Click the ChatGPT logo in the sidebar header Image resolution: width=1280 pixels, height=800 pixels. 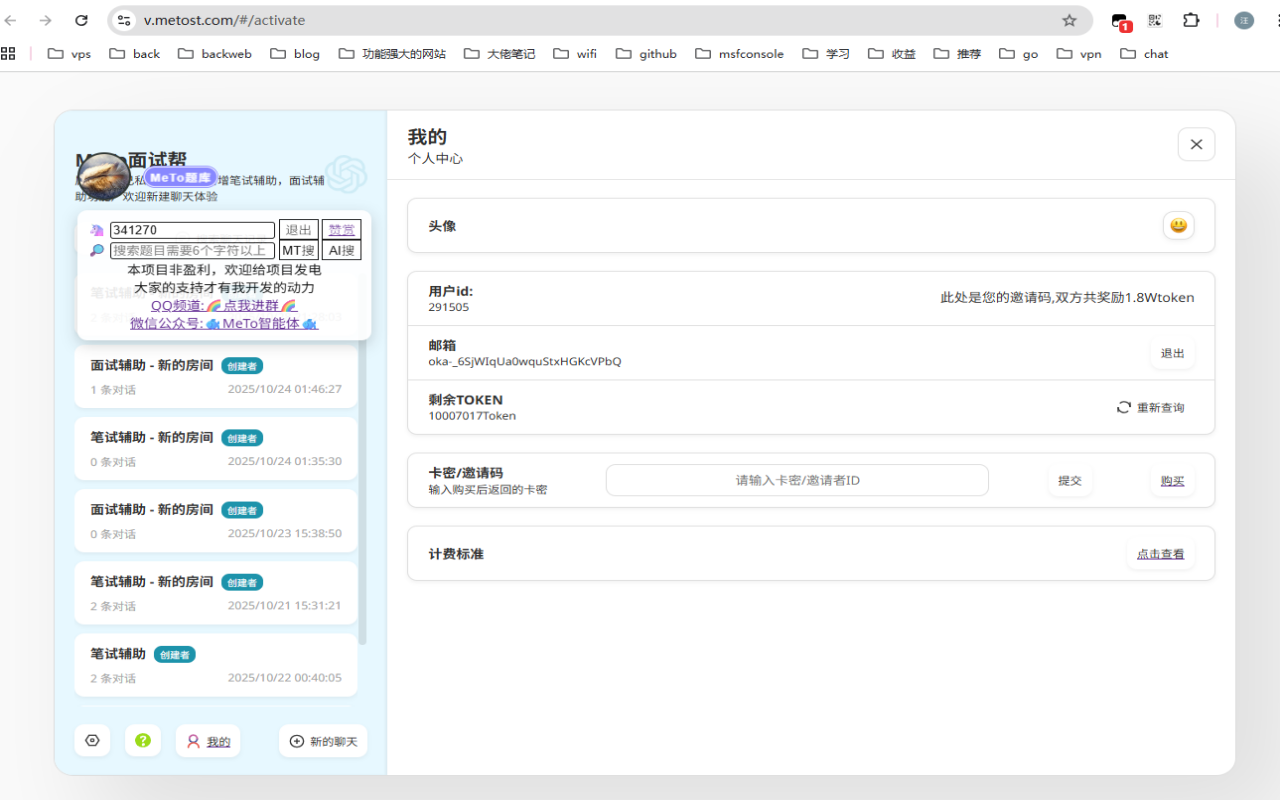pyautogui.click(x=346, y=174)
